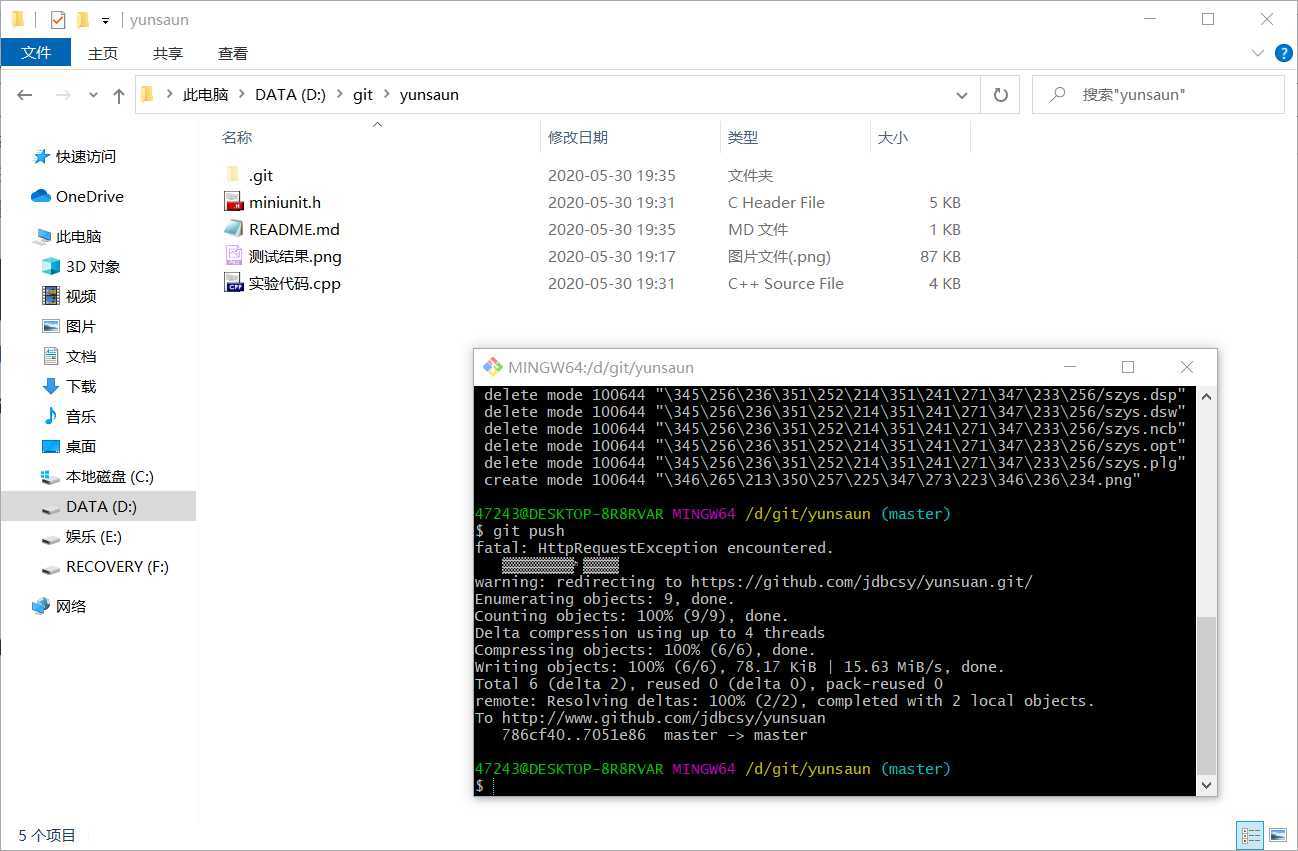Switch to details view layout
The image size is (1298, 851).
point(1250,834)
